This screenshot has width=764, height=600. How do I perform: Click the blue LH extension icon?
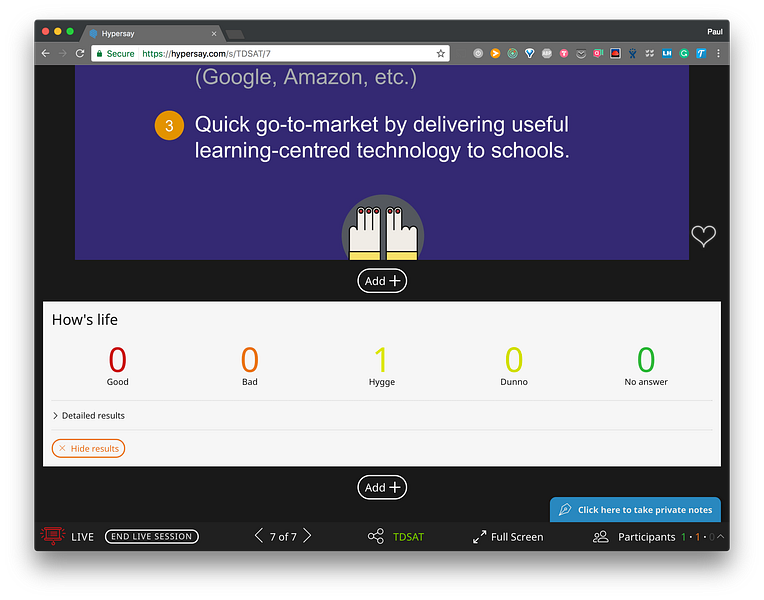point(667,54)
